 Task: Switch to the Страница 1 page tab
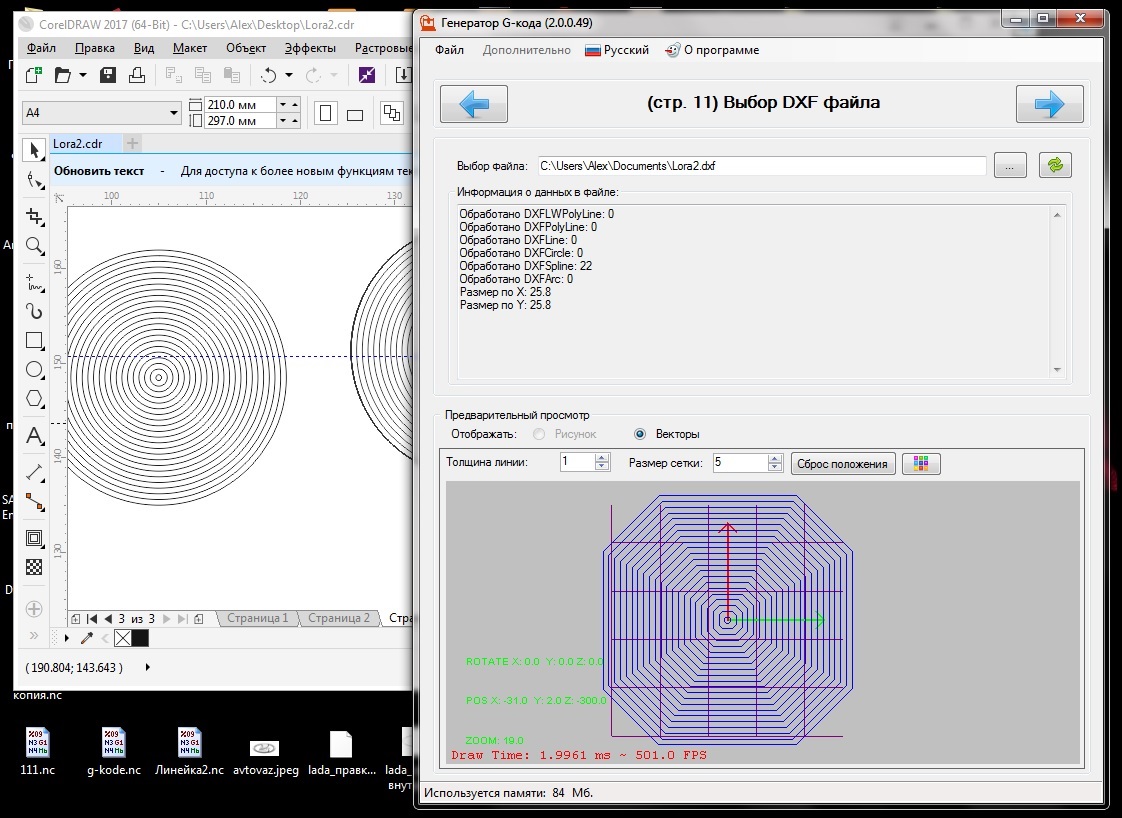(257, 618)
